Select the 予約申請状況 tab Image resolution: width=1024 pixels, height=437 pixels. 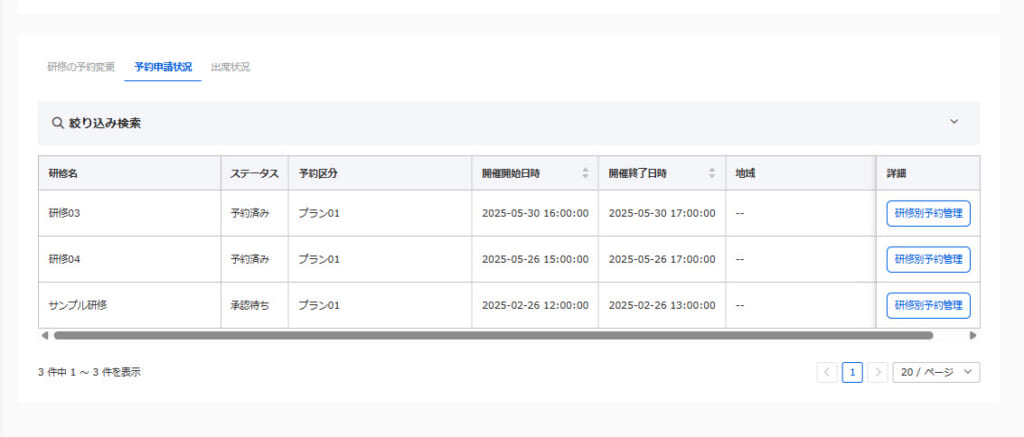(x=163, y=67)
